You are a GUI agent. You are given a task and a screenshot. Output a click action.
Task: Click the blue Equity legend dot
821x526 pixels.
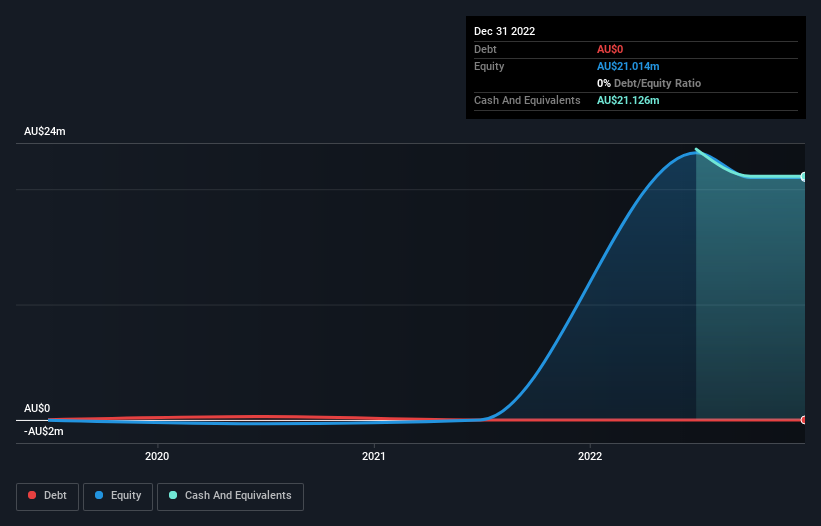99,495
